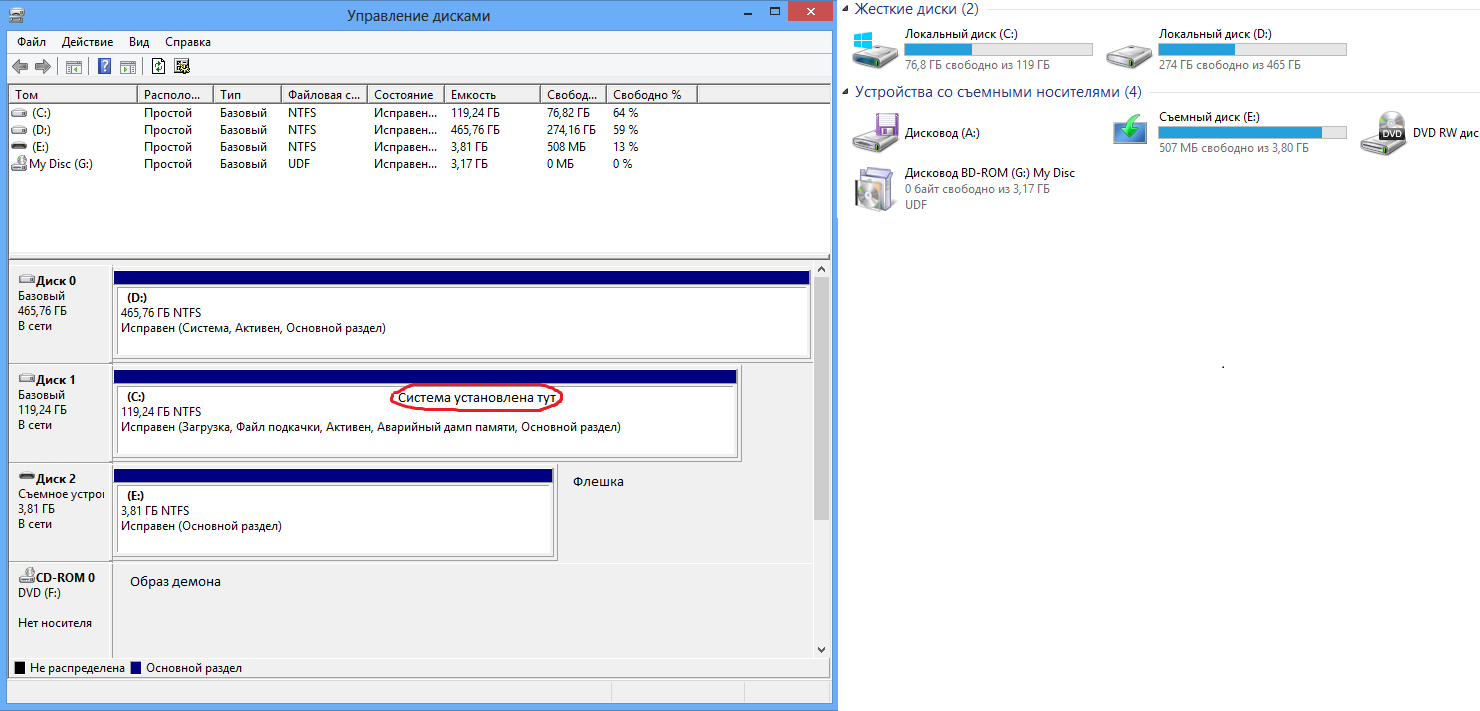Click the Refresh icon with green arrows
1480x711 pixels.
(x=158, y=67)
